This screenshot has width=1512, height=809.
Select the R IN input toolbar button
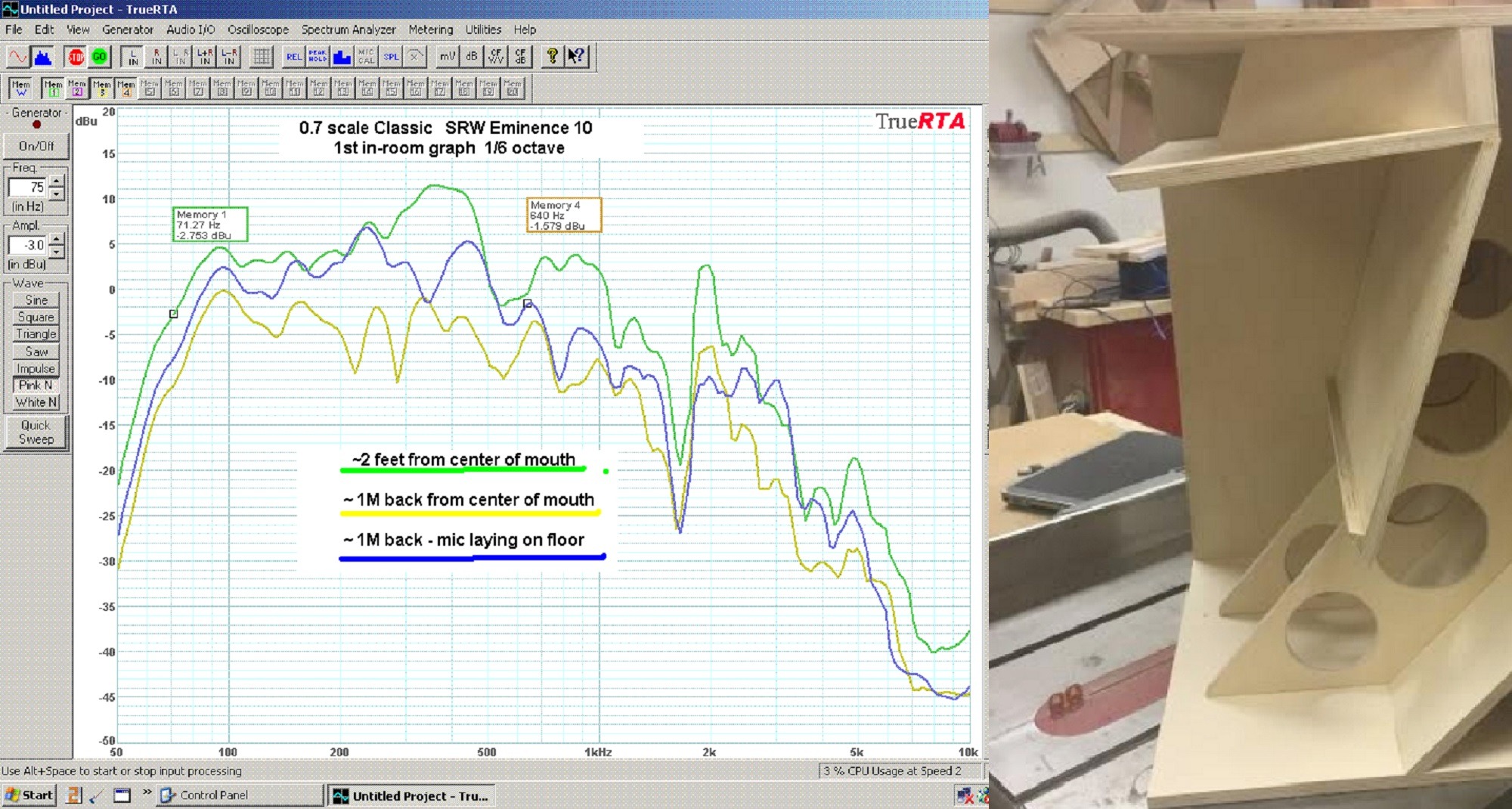click(156, 57)
